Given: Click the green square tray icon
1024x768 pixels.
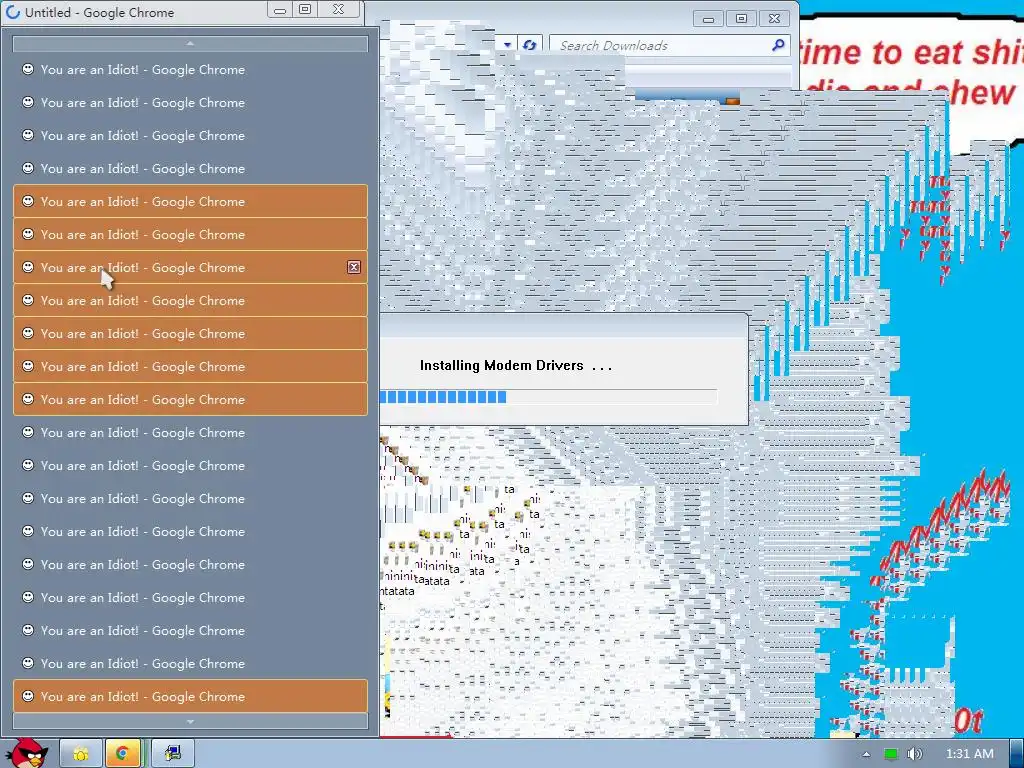Looking at the screenshot, I should pos(890,754).
